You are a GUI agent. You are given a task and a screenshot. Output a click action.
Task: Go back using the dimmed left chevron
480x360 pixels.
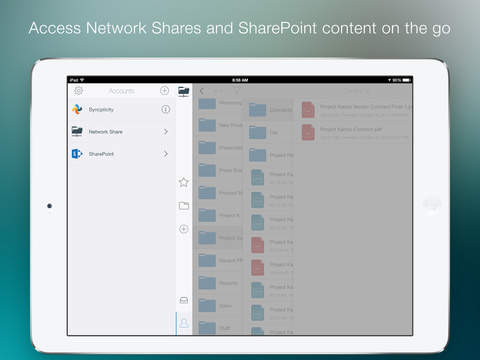click(202, 91)
